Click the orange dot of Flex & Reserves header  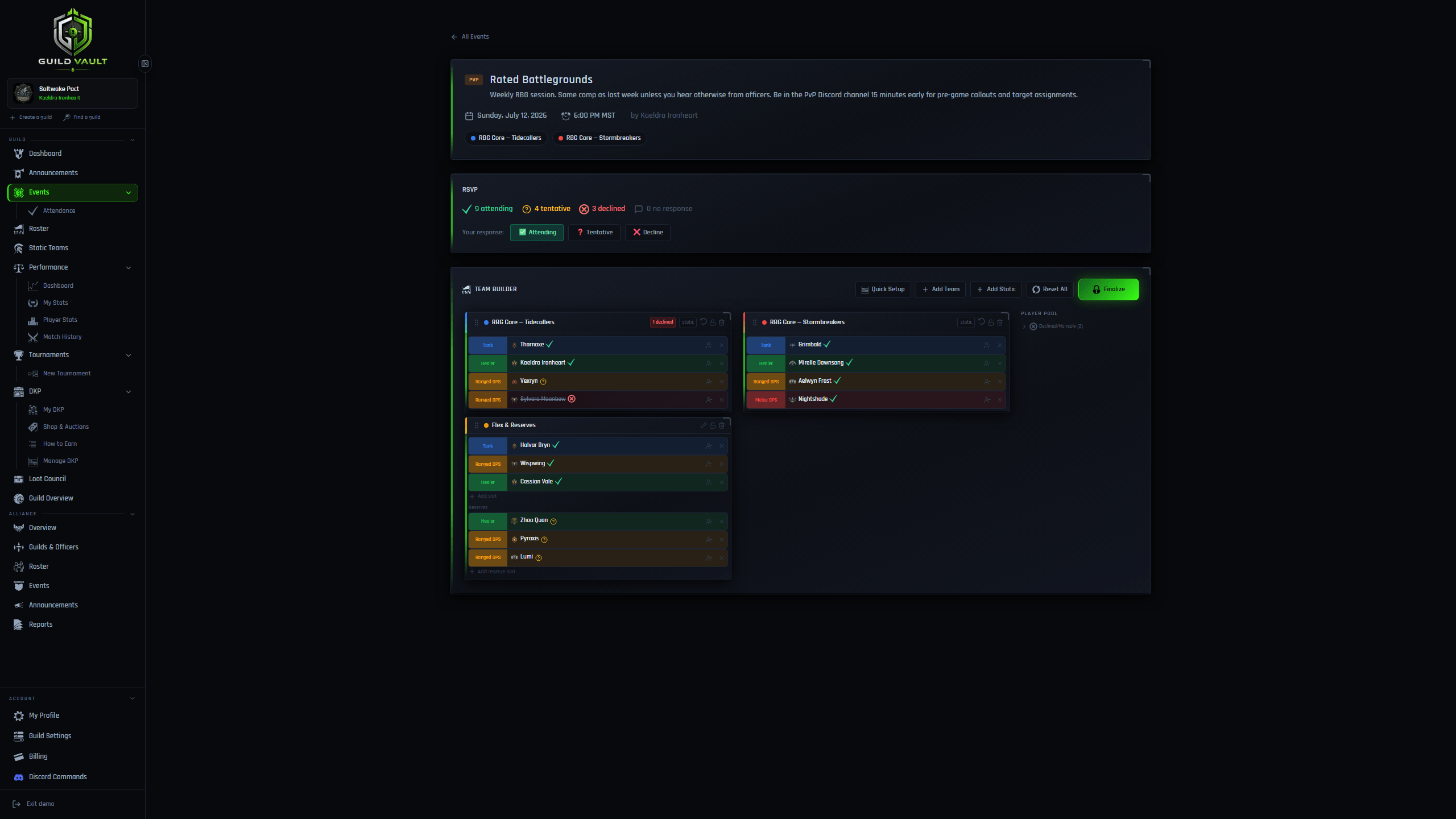[486, 425]
